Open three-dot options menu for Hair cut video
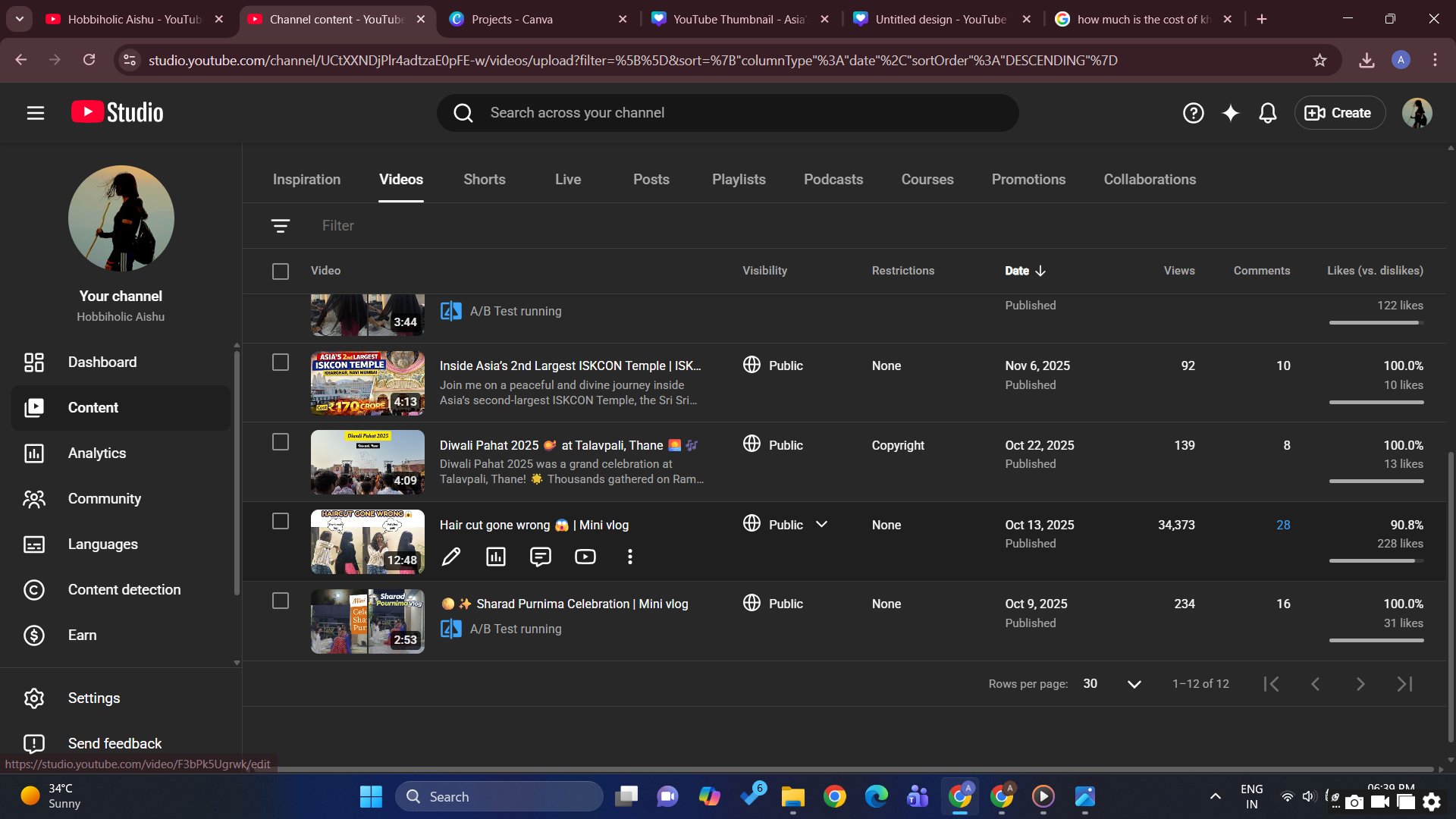This screenshot has width=1456, height=819. click(x=629, y=557)
